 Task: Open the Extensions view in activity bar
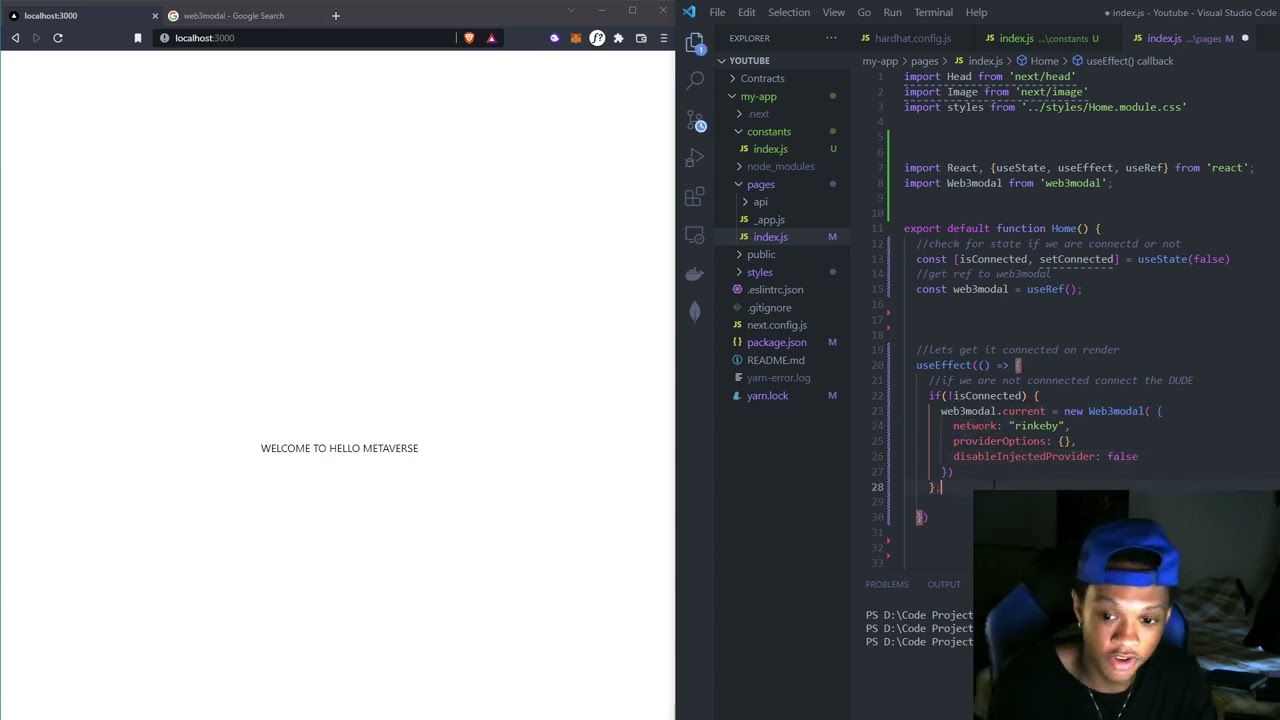click(x=695, y=197)
